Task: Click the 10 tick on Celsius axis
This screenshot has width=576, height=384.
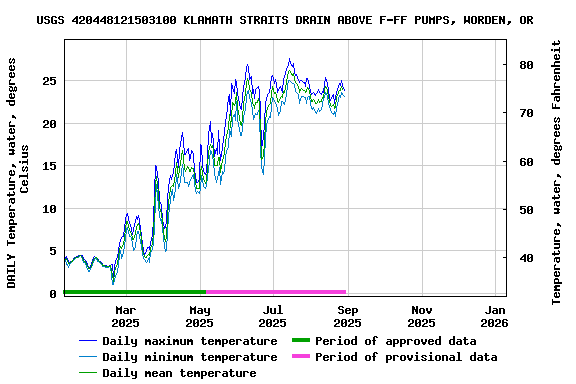Action: pyautogui.click(x=50, y=209)
